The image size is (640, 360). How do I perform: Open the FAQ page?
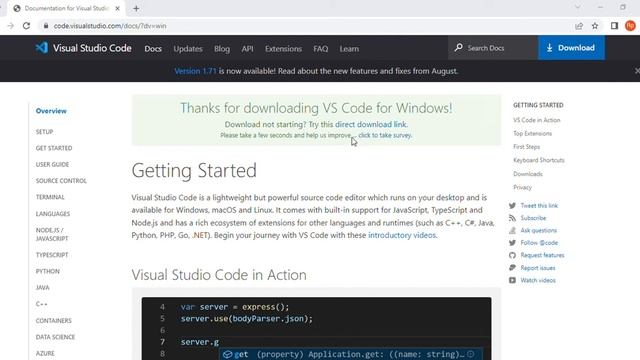[x=320, y=49]
